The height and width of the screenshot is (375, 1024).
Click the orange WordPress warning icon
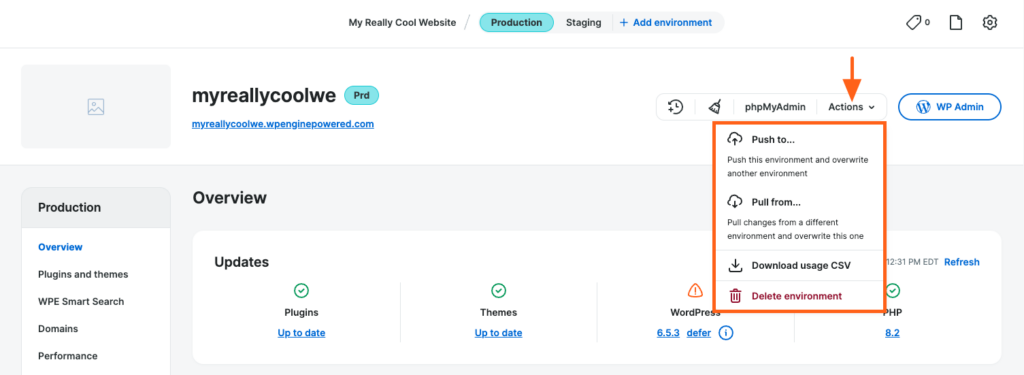pos(695,290)
